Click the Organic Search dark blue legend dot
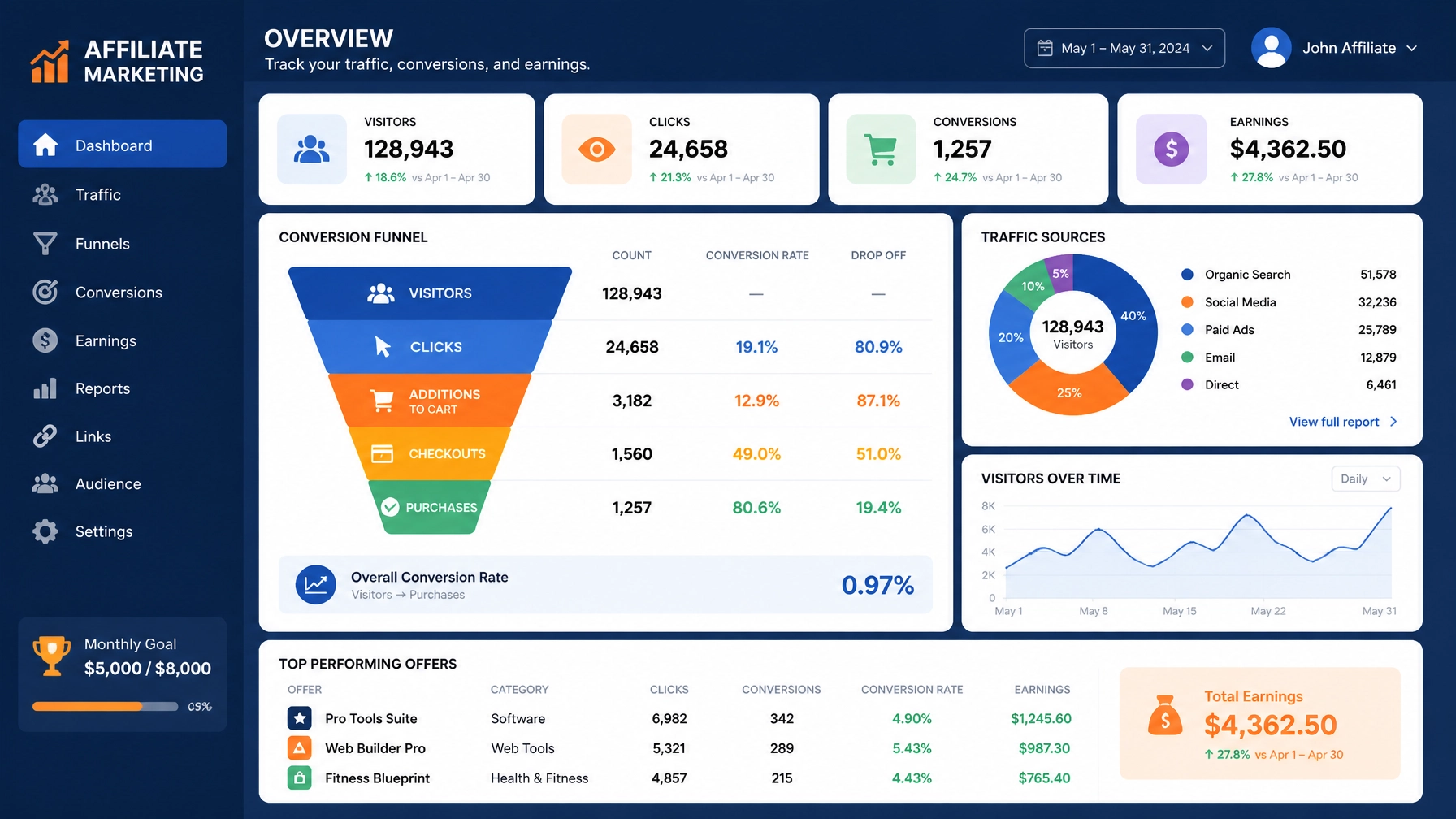The width and height of the screenshot is (1456, 819). click(1187, 275)
